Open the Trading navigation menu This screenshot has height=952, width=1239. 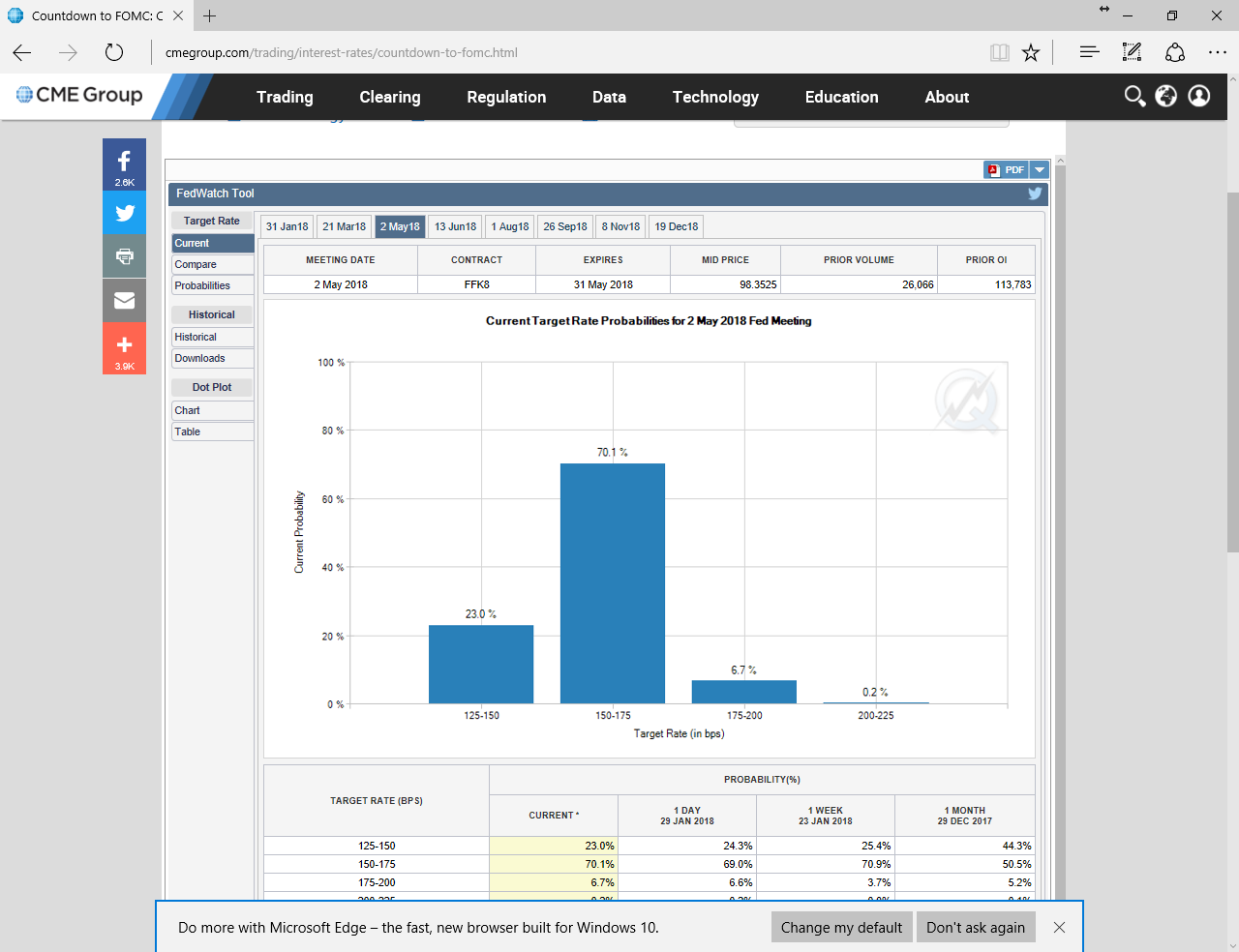pos(285,97)
